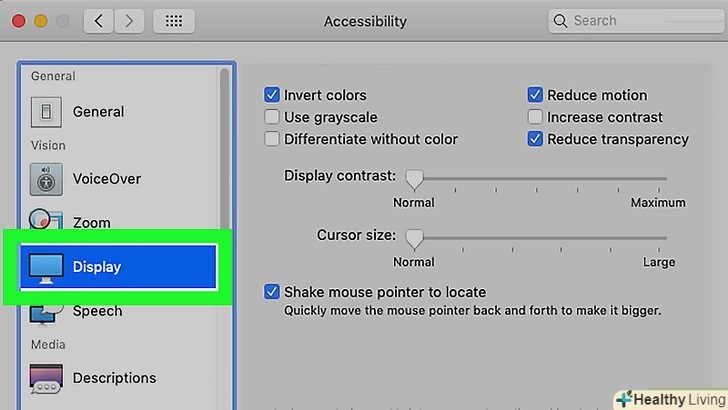Show all preferences grid icon
The width and height of the screenshot is (728, 410).
coord(173,21)
